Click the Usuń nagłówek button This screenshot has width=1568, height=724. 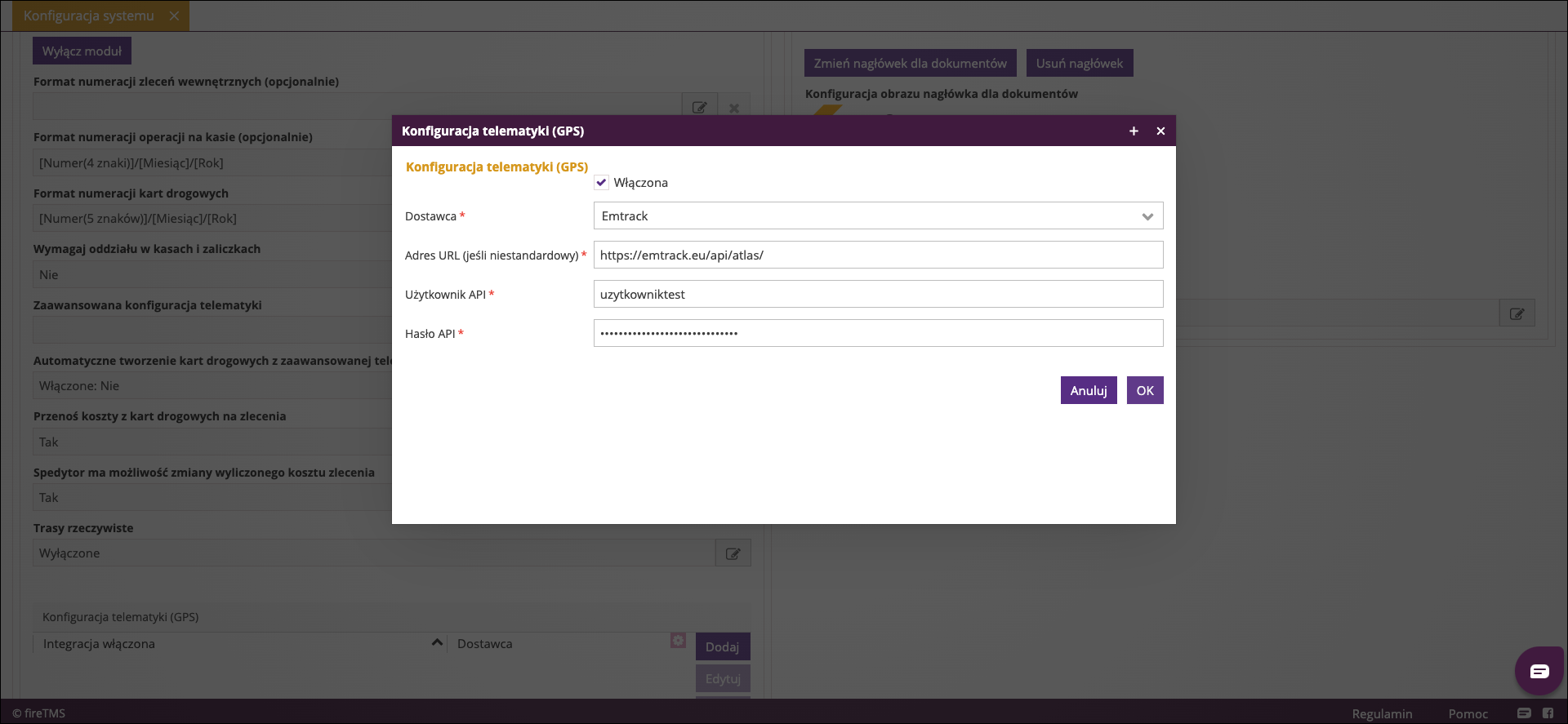click(x=1080, y=63)
